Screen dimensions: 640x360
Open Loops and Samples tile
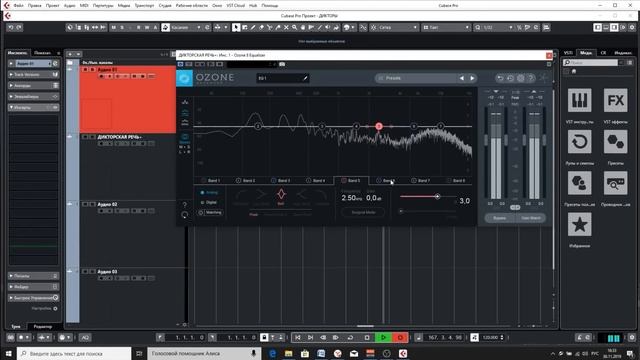coord(580,142)
